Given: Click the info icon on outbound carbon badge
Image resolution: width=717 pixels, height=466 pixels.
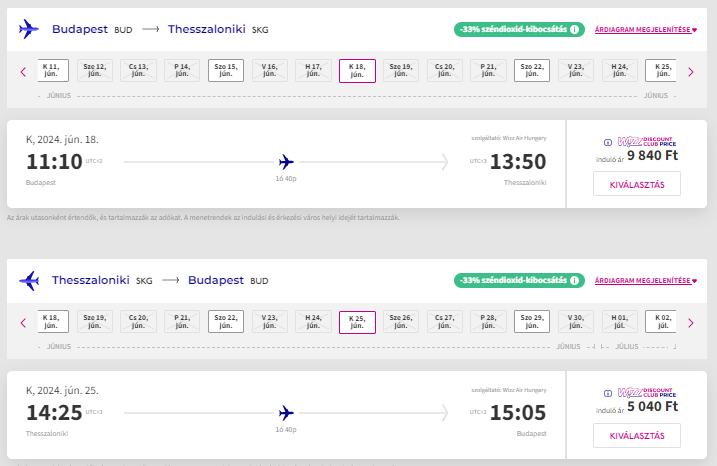Looking at the screenshot, I should pos(574,29).
